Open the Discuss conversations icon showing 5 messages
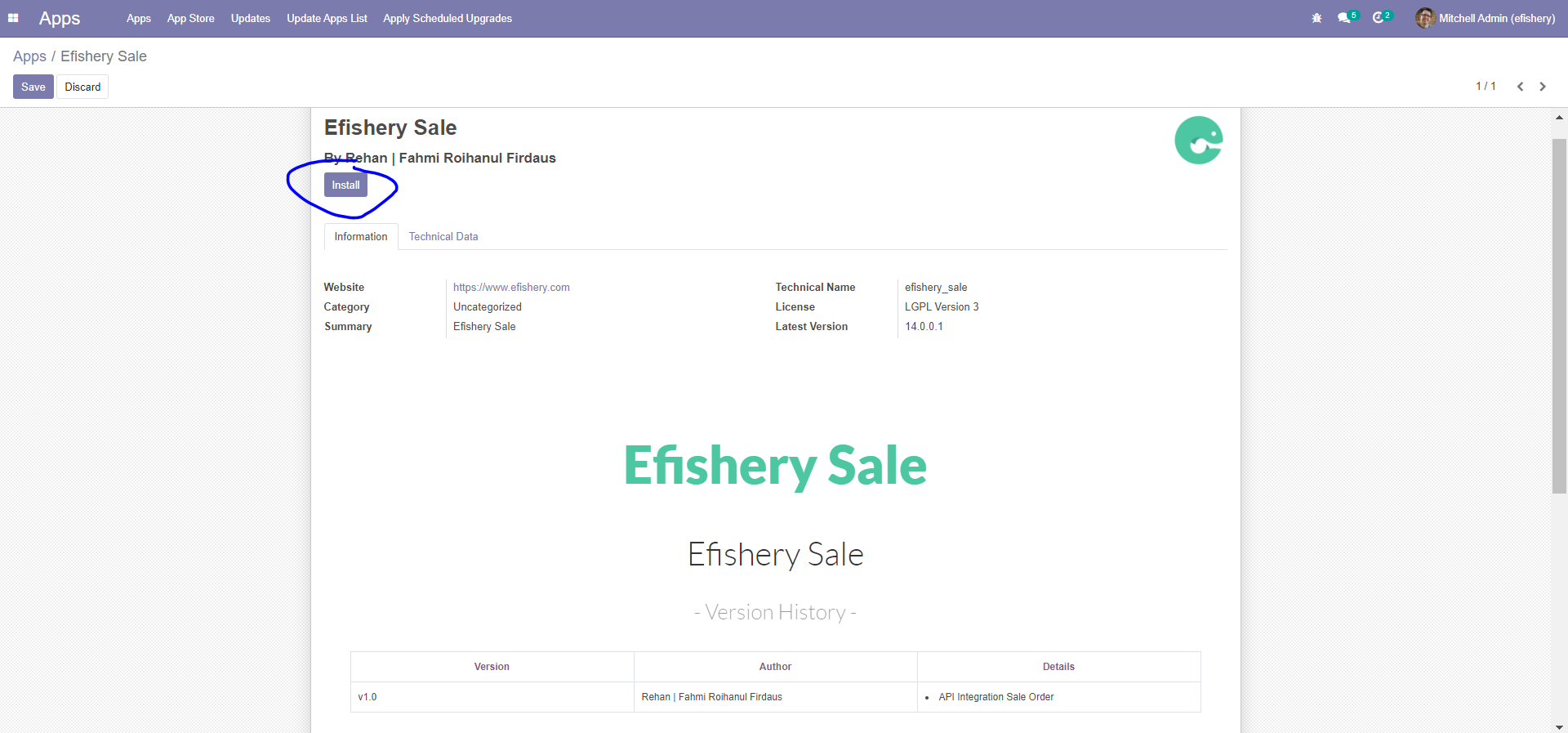Image resolution: width=1568 pixels, height=733 pixels. click(1346, 17)
